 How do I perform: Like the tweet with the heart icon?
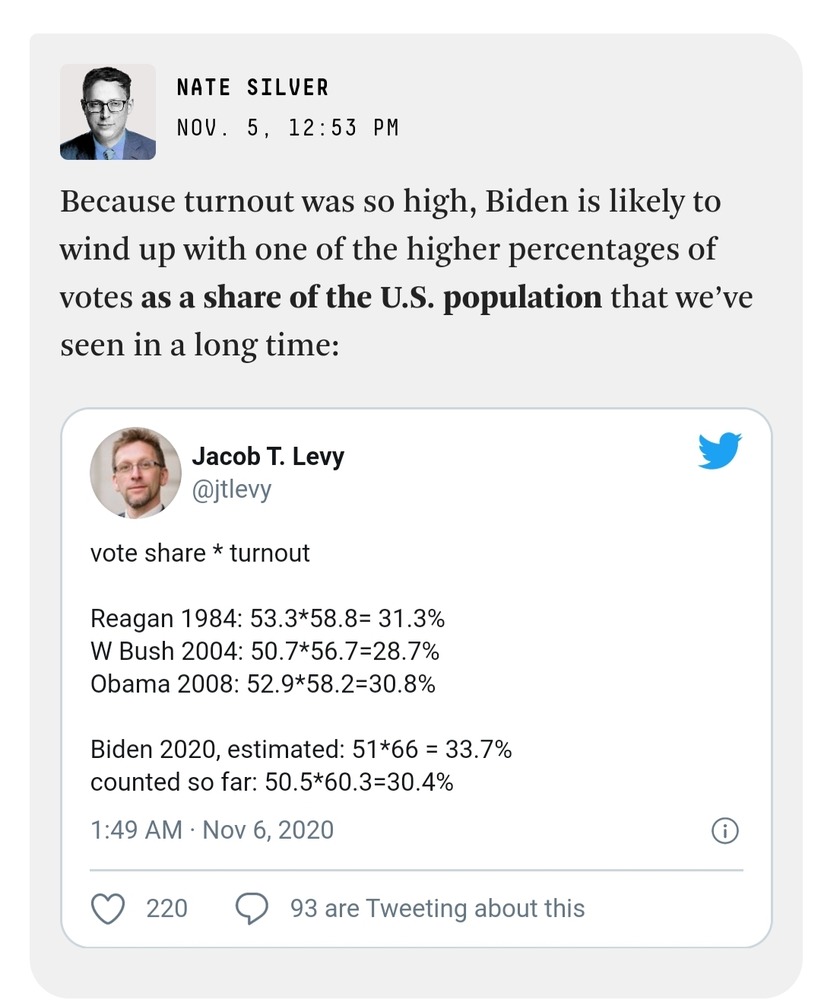click(x=107, y=908)
